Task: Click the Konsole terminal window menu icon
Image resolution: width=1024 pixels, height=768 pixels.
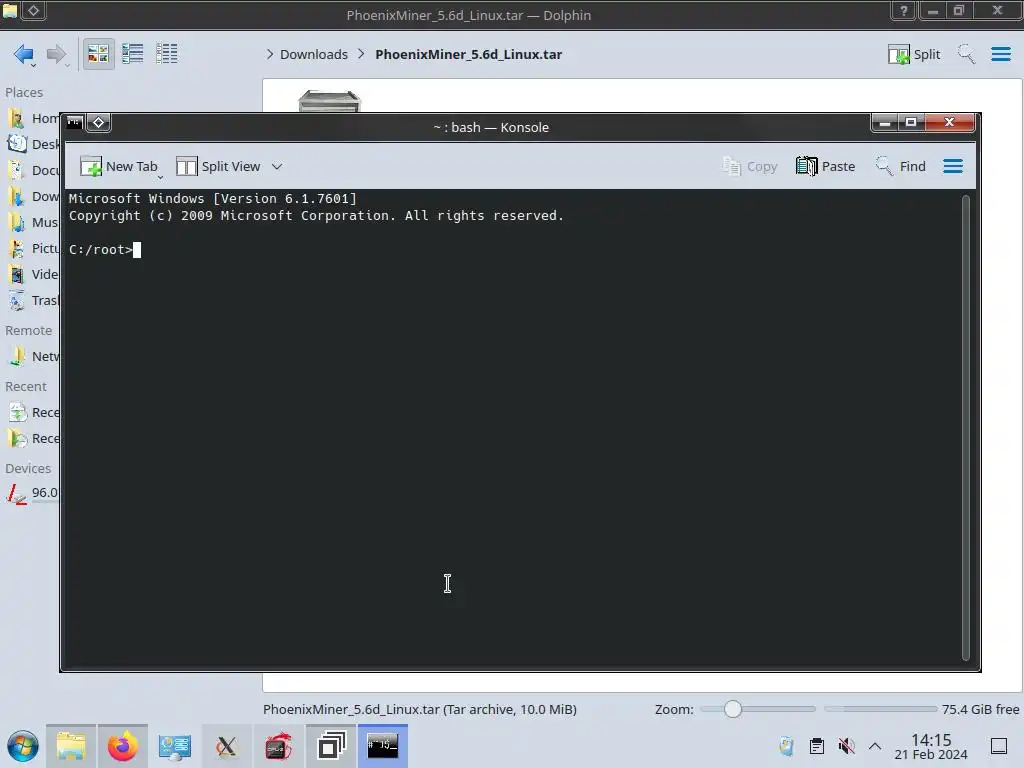Action: point(74,122)
